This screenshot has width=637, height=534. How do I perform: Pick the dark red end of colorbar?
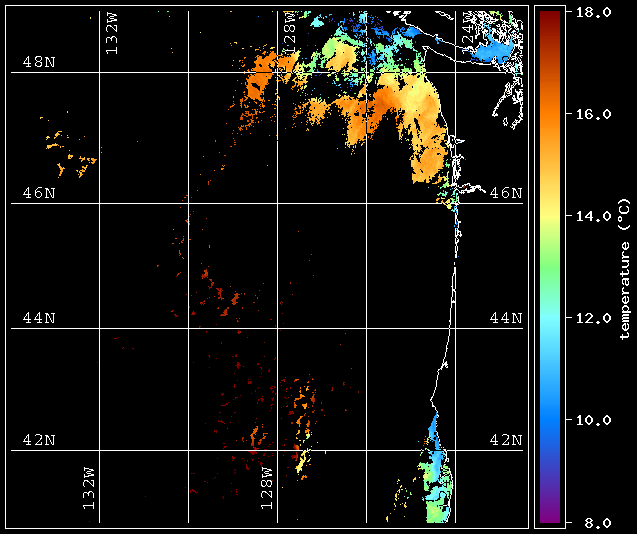click(x=549, y=20)
